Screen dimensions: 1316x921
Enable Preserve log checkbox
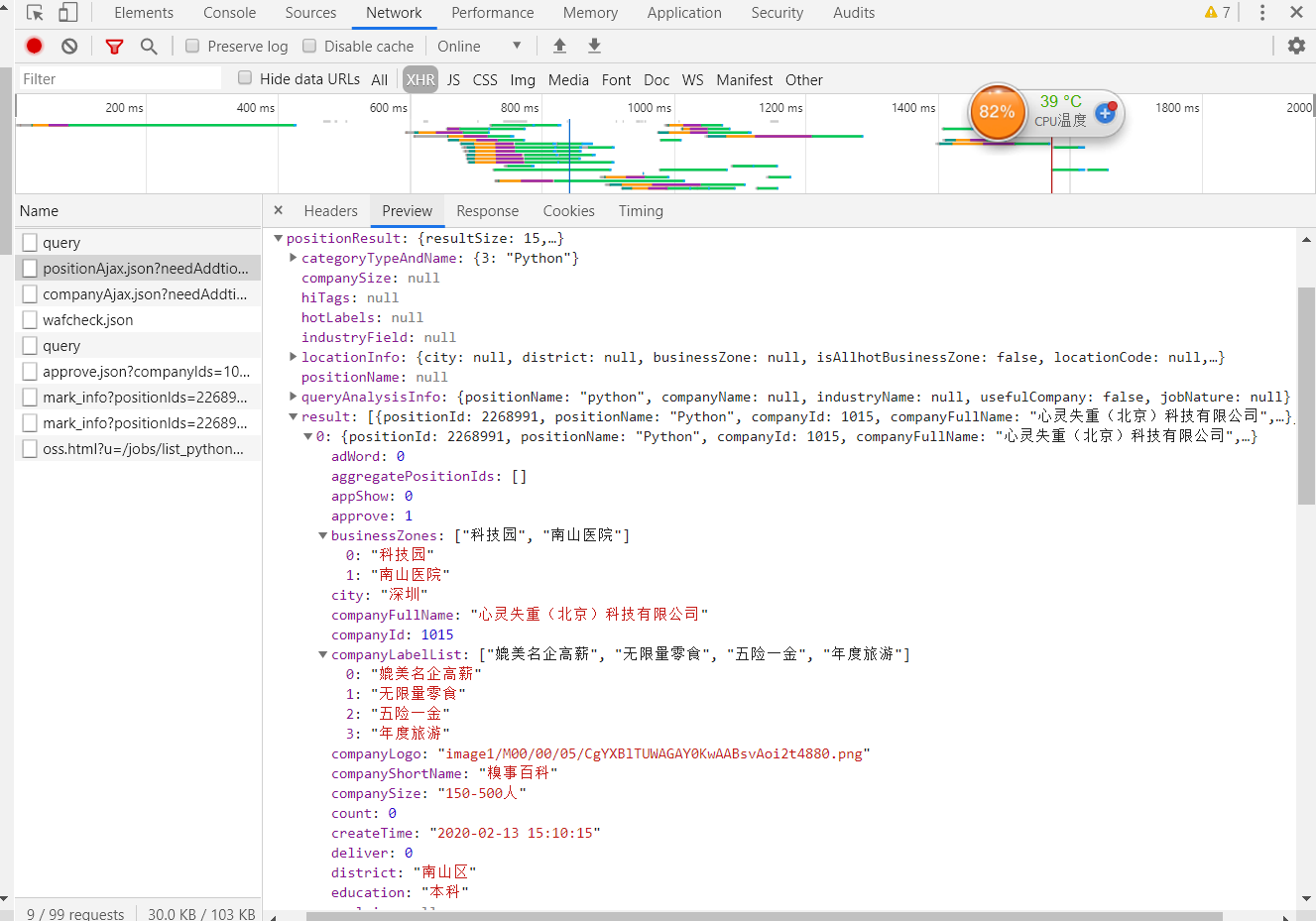pos(192,46)
